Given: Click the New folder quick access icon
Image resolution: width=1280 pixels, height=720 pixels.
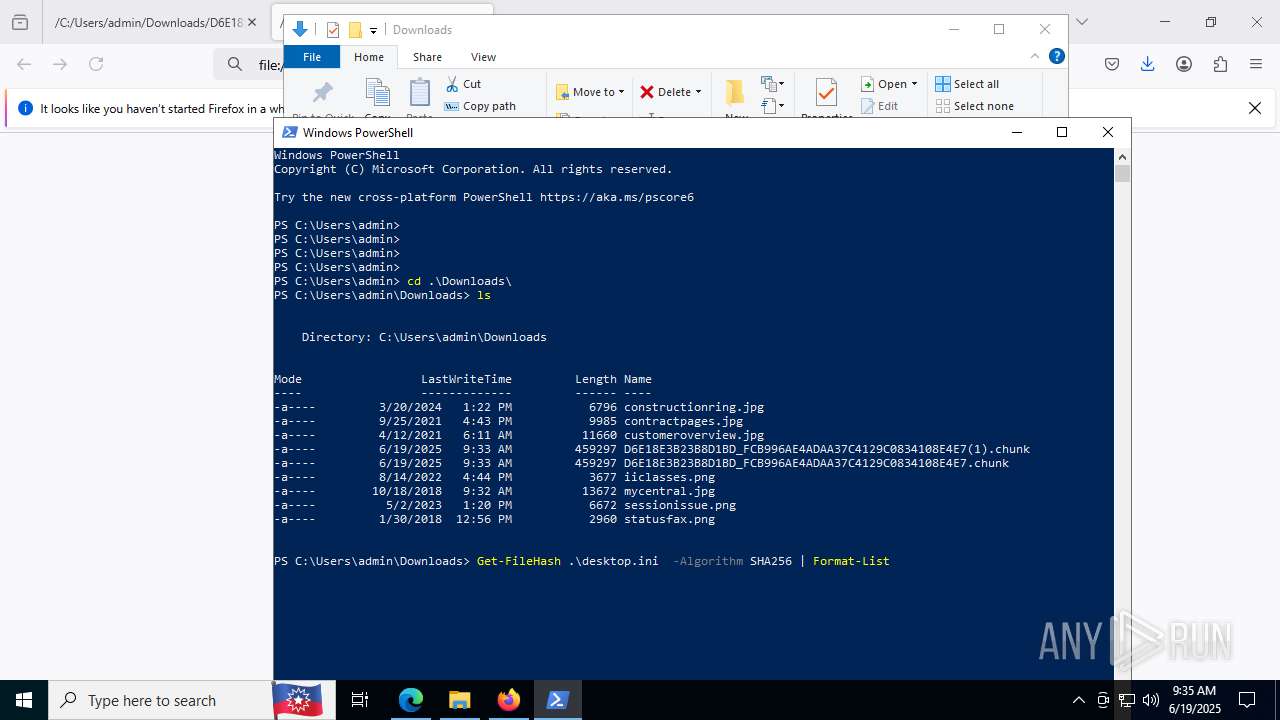Looking at the screenshot, I should coord(354,30).
